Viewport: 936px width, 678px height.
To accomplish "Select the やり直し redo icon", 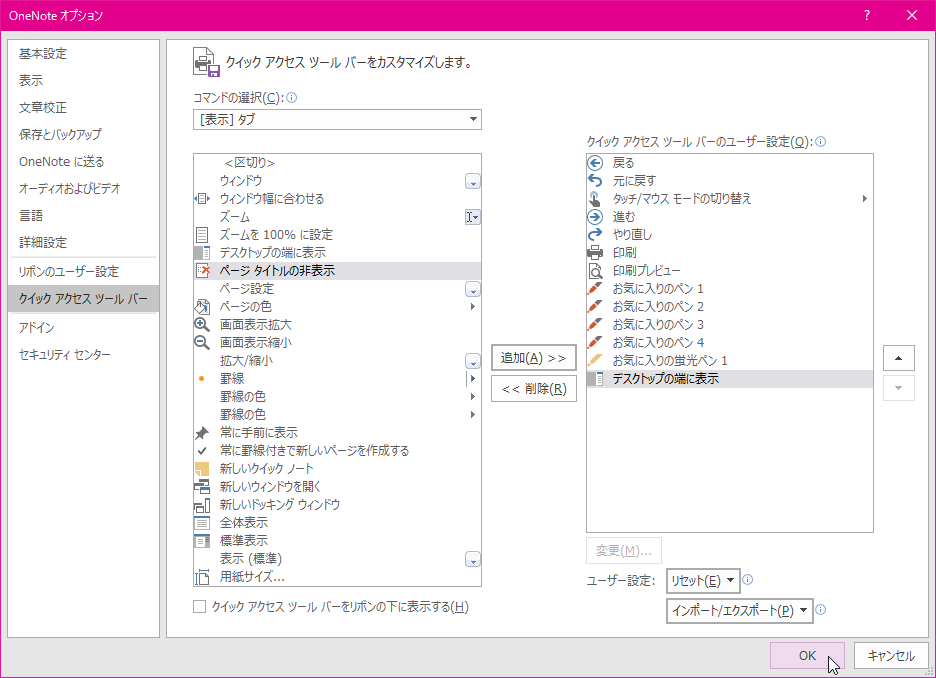I will coord(595,235).
